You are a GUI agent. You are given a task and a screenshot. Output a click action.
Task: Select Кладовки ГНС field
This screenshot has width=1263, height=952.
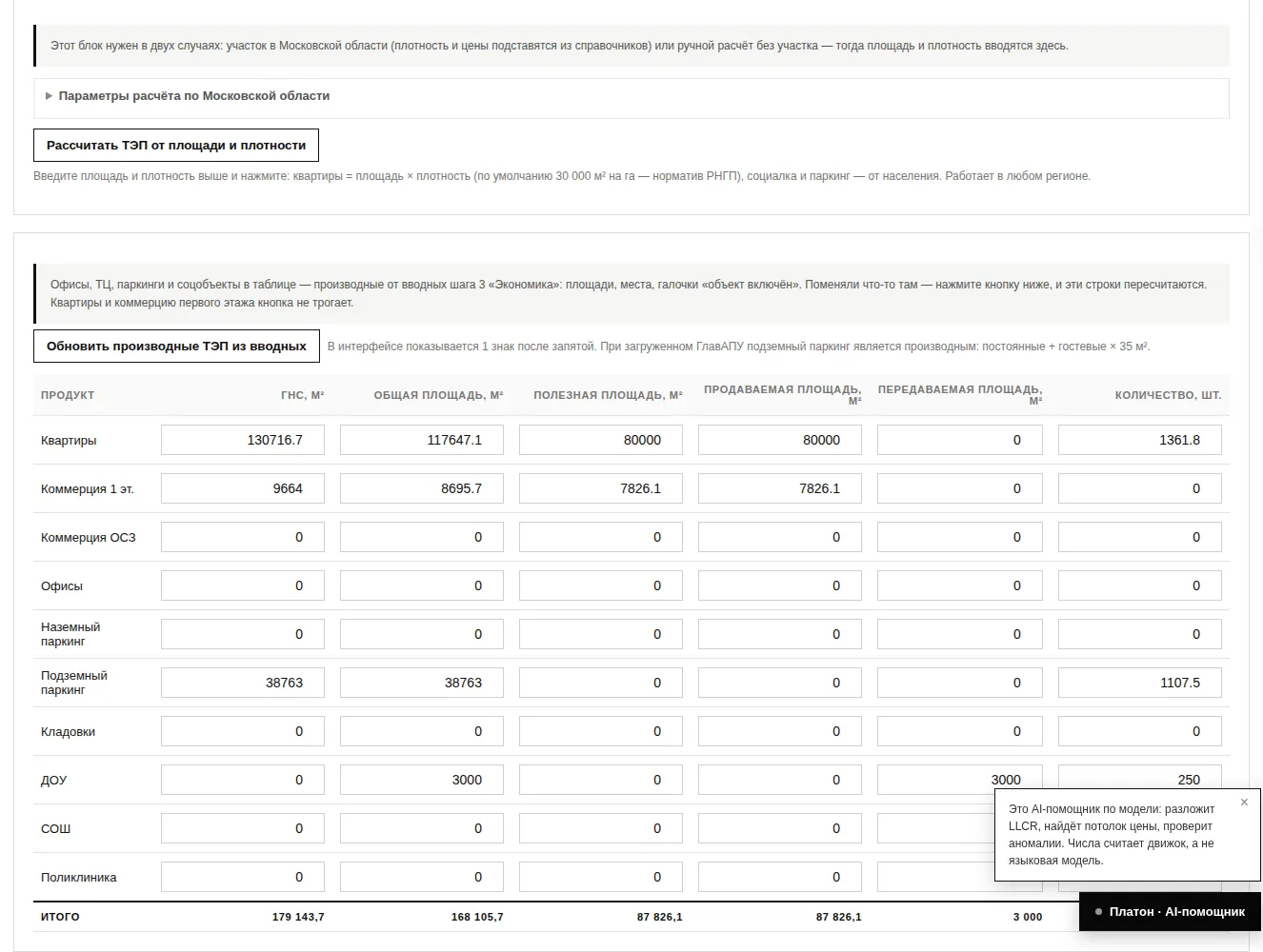(243, 731)
